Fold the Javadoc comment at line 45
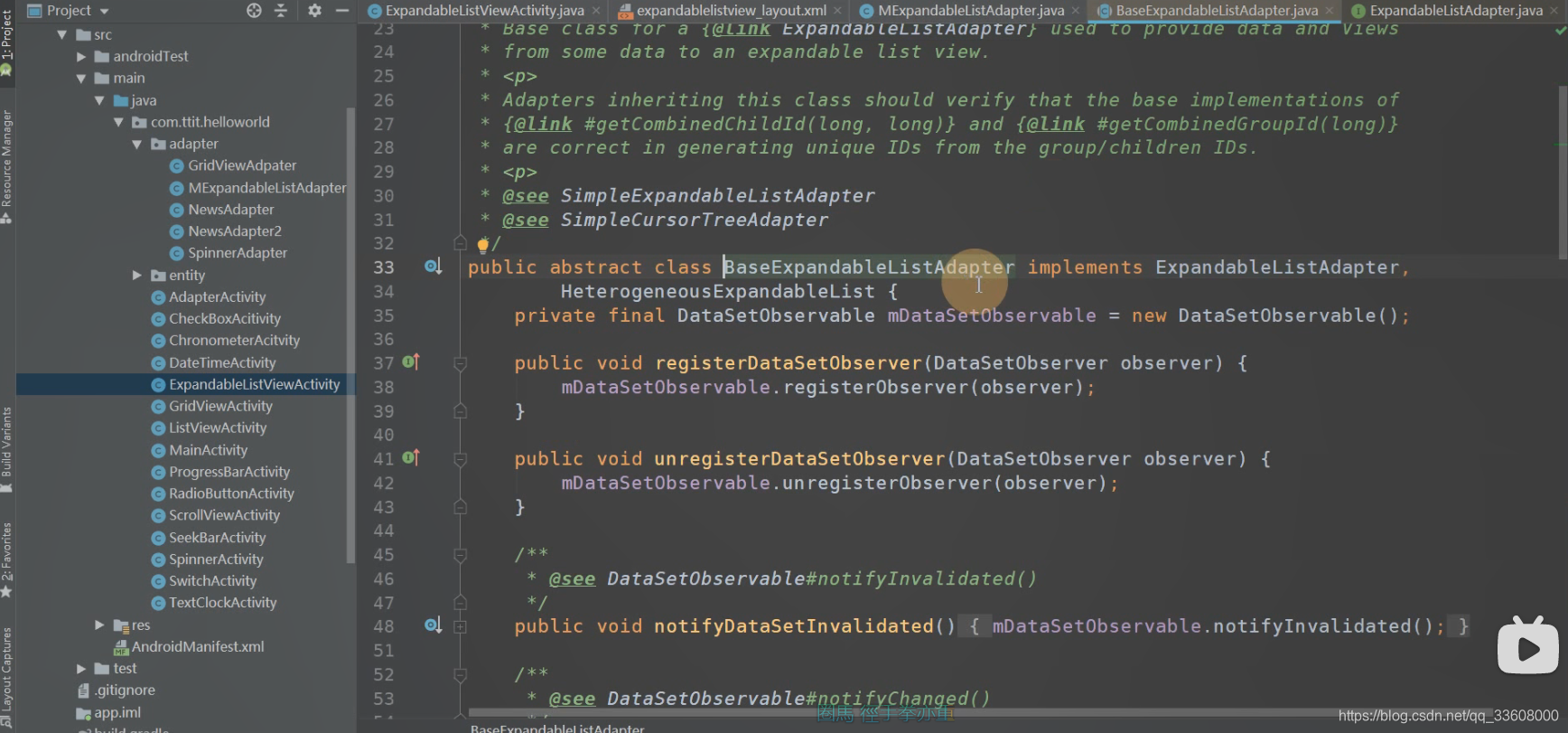1568x733 pixels. (x=460, y=554)
